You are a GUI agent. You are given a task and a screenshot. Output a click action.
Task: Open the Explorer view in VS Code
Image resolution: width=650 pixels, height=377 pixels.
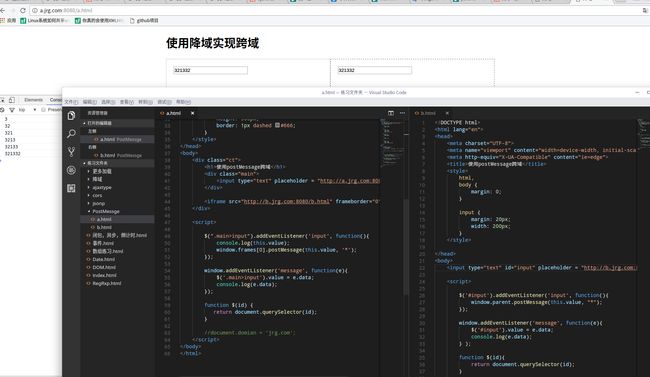pyautogui.click(x=71, y=116)
